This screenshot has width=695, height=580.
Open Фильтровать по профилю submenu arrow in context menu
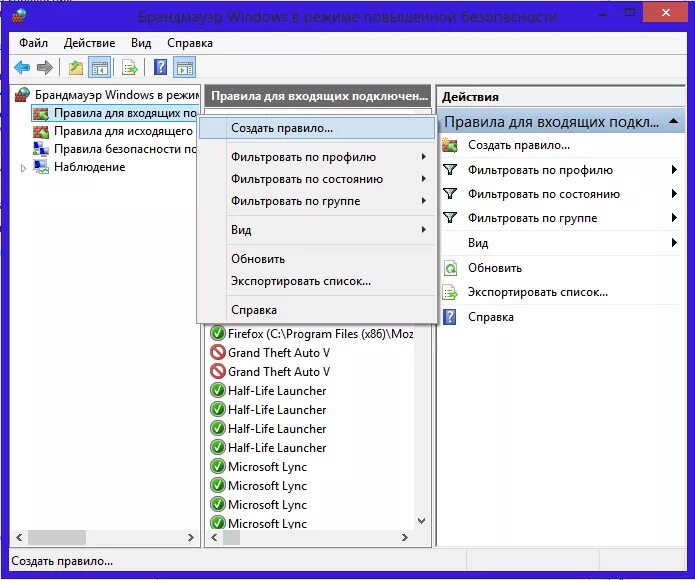click(x=424, y=157)
